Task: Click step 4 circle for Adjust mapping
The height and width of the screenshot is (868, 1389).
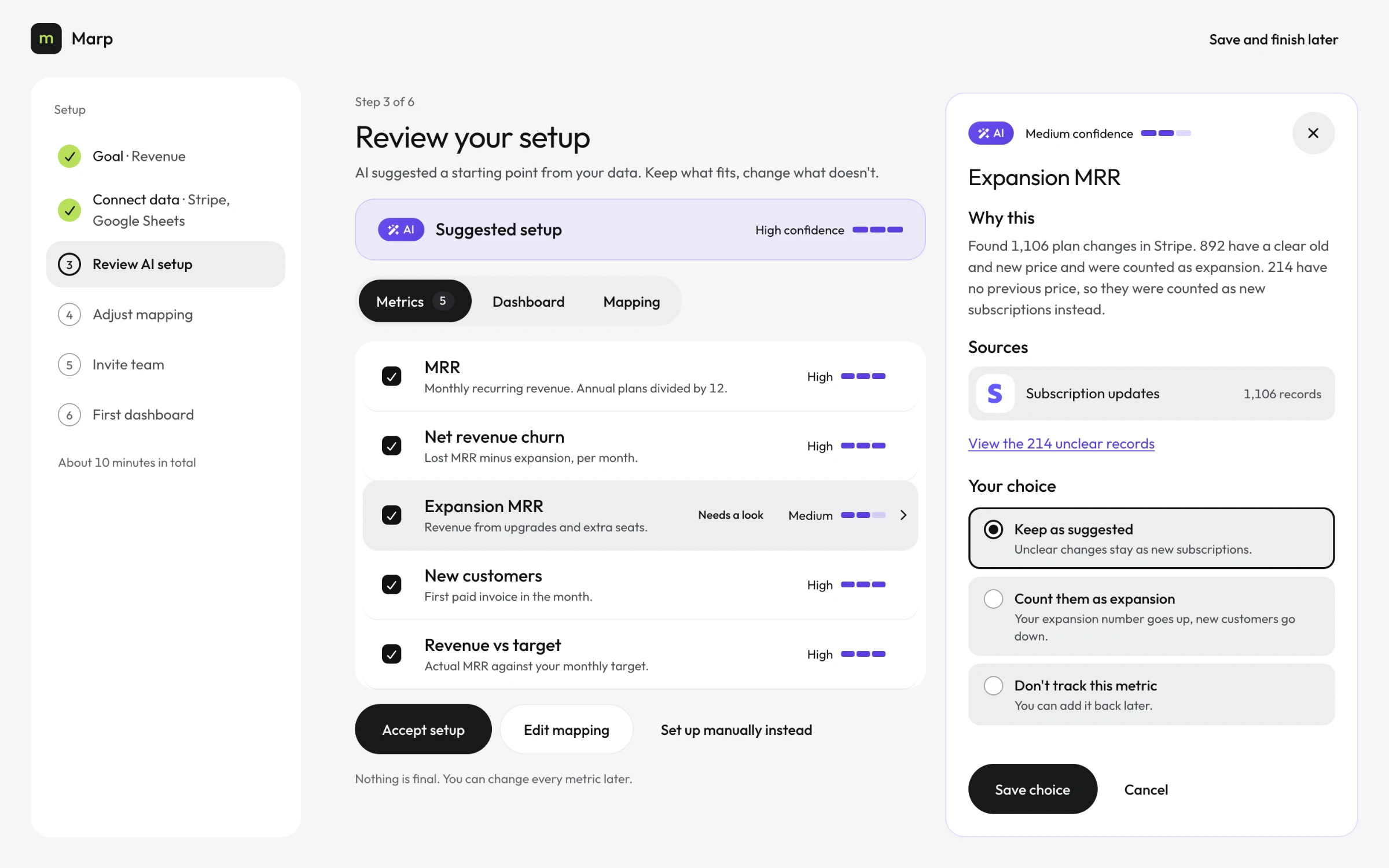Action: [x=69, y=315]
